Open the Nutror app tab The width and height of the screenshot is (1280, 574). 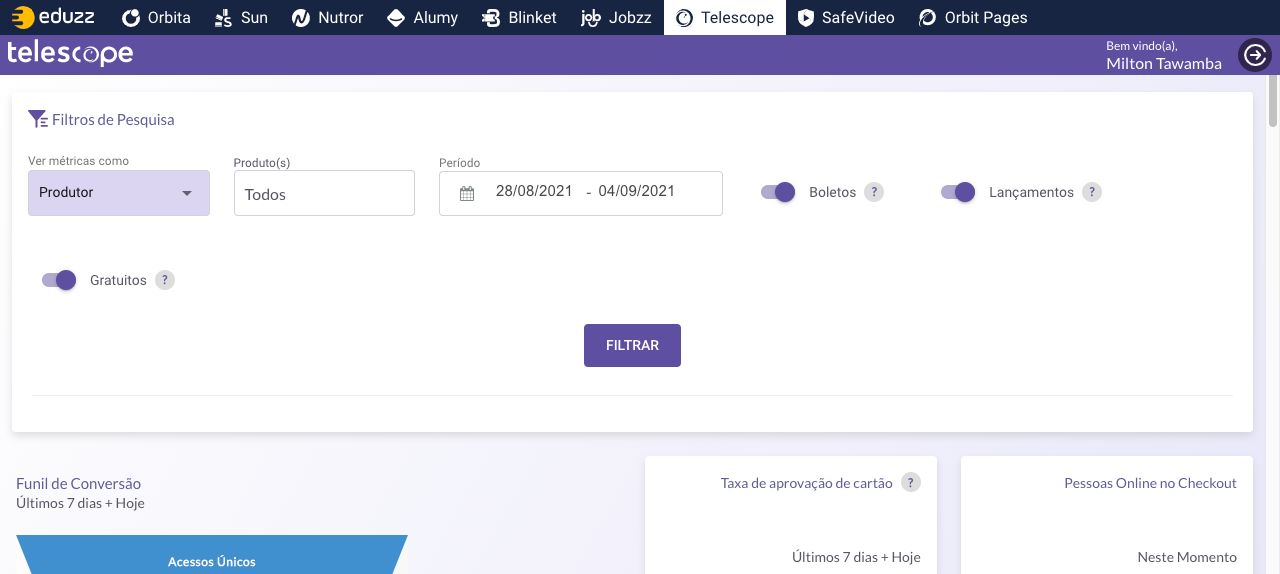point(328,17)
